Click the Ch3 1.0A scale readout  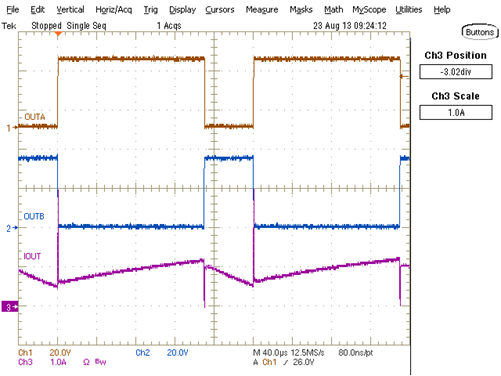coord(42,362)
